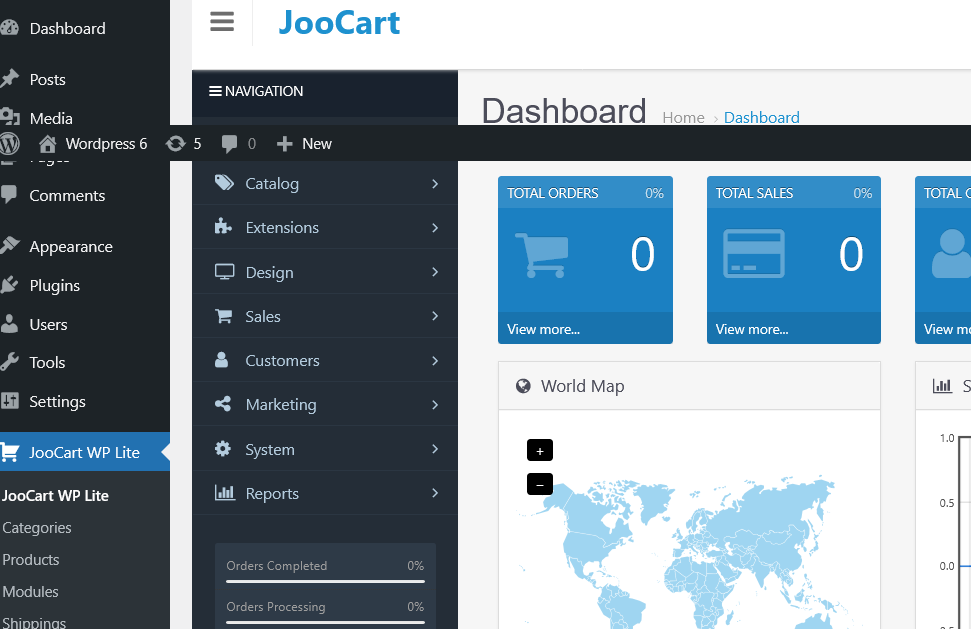Click the Catalog tag icon
The width and height of the screenshot is (971, 629).
coord(224,183)
